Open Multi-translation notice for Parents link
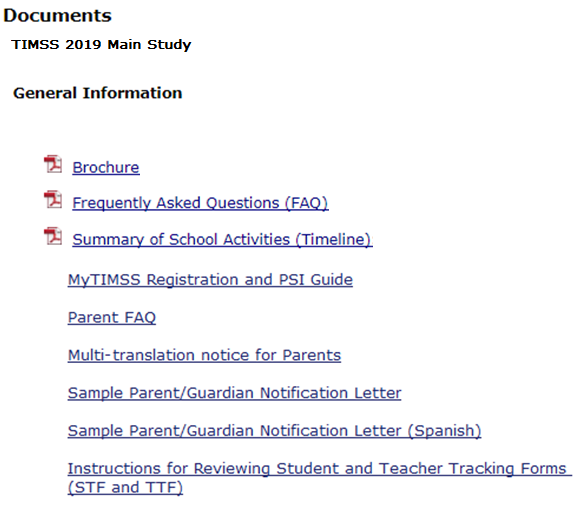The width and height of the screenshot is (586, 505). 204,355
